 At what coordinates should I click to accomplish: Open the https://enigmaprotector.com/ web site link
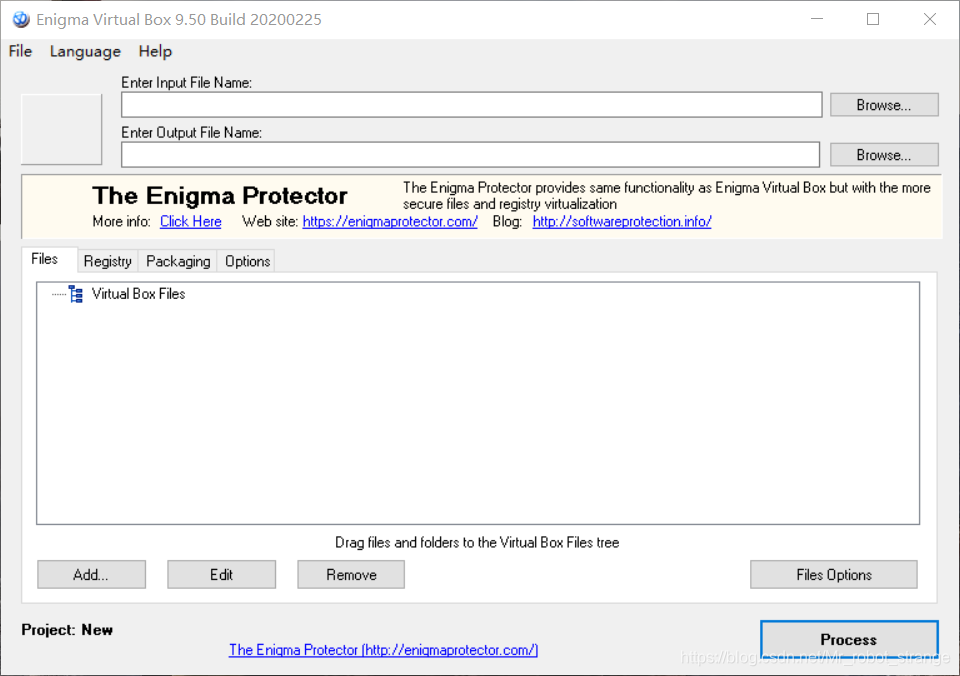point(390,222)
